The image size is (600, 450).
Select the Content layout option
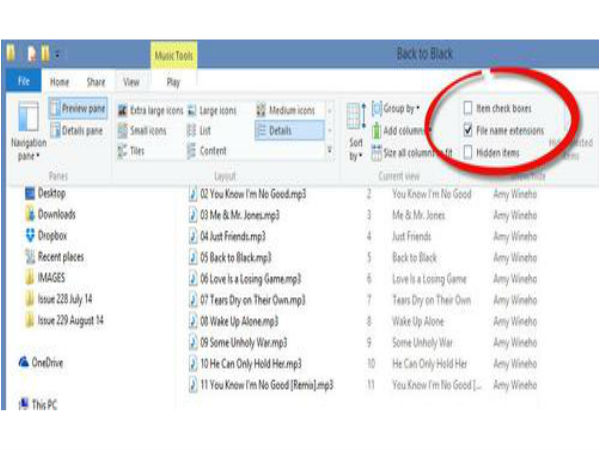coord(212,150)
